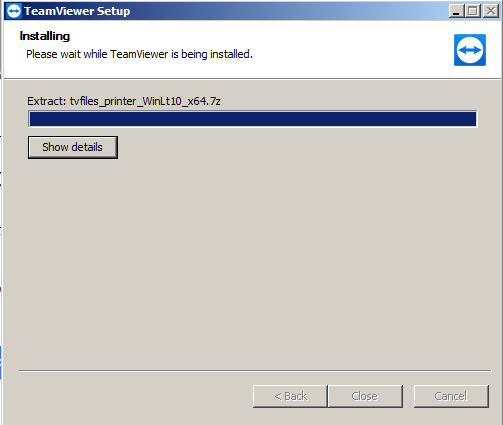Close the setup window with the X button
The width and height of the screenshot is (503, 425).
491,11
